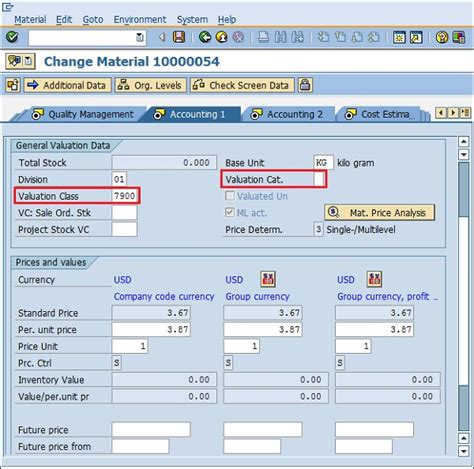Image resolution: width=474 pixels, height=469 pixels.
Task: Click the command field history arrow
Action: pyautogui.click(x=140, y=37)
